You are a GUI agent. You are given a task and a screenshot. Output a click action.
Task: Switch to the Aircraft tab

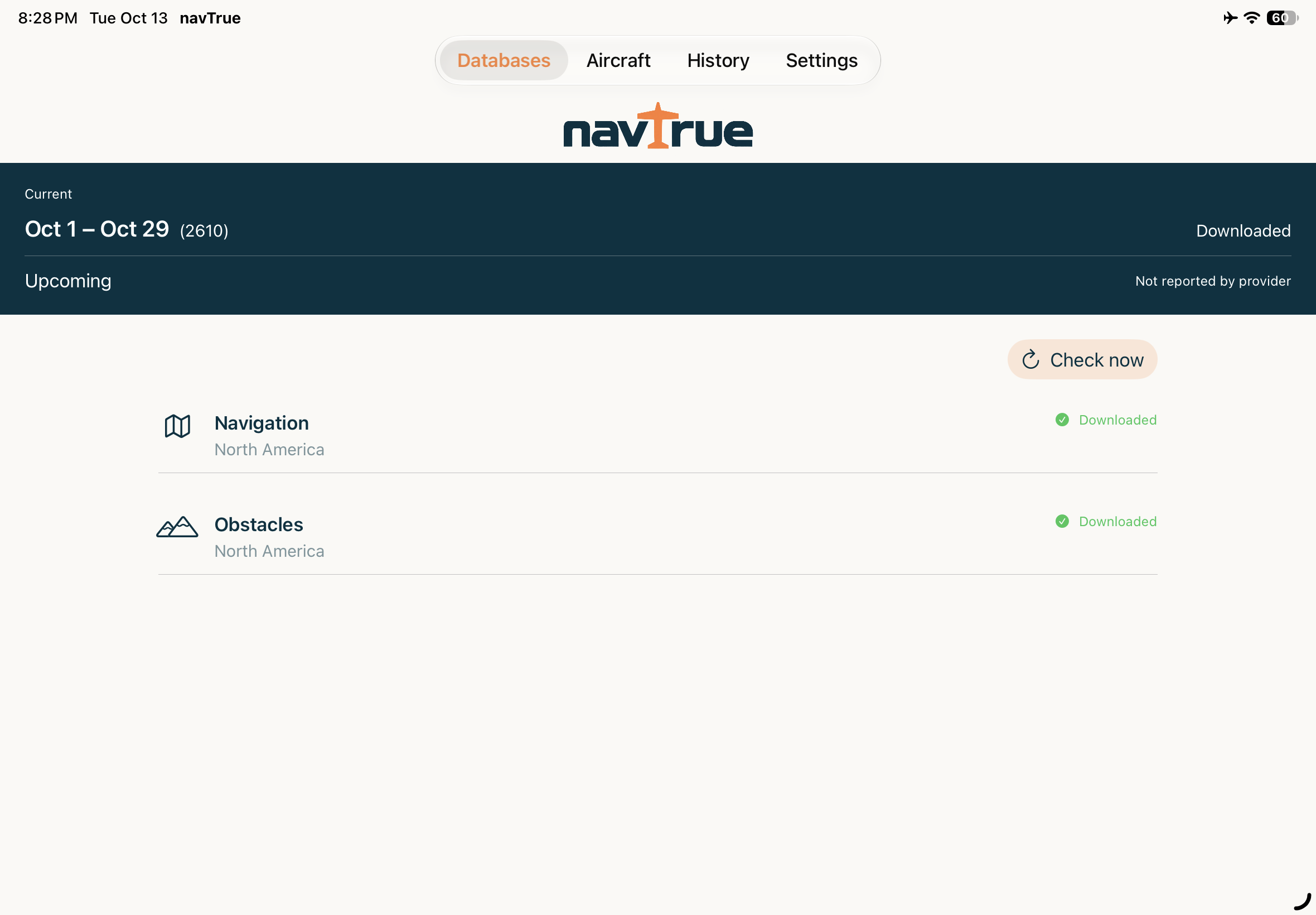[x=618, y=60]
